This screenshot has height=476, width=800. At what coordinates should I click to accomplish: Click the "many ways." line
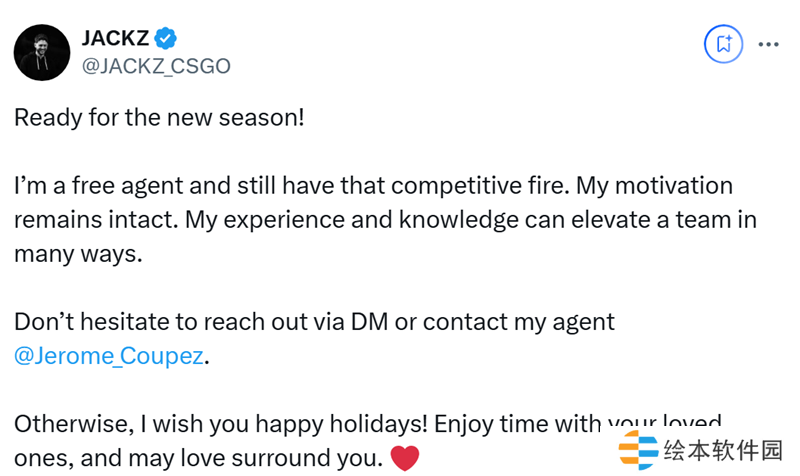pyautogui.click(x=79, y=254)
